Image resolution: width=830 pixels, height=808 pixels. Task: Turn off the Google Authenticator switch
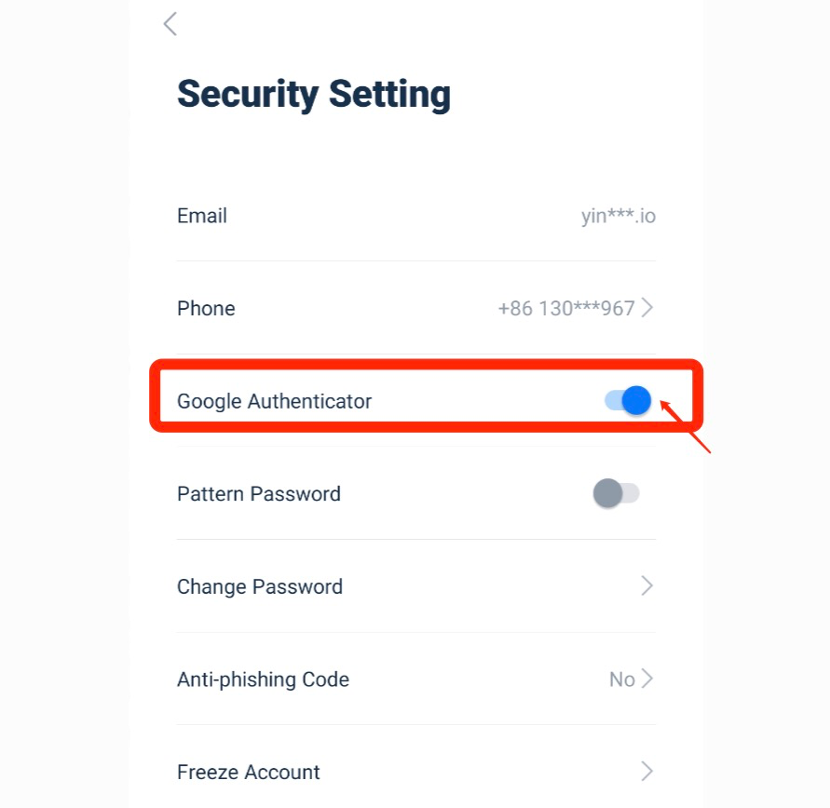(x=628, y=401)
